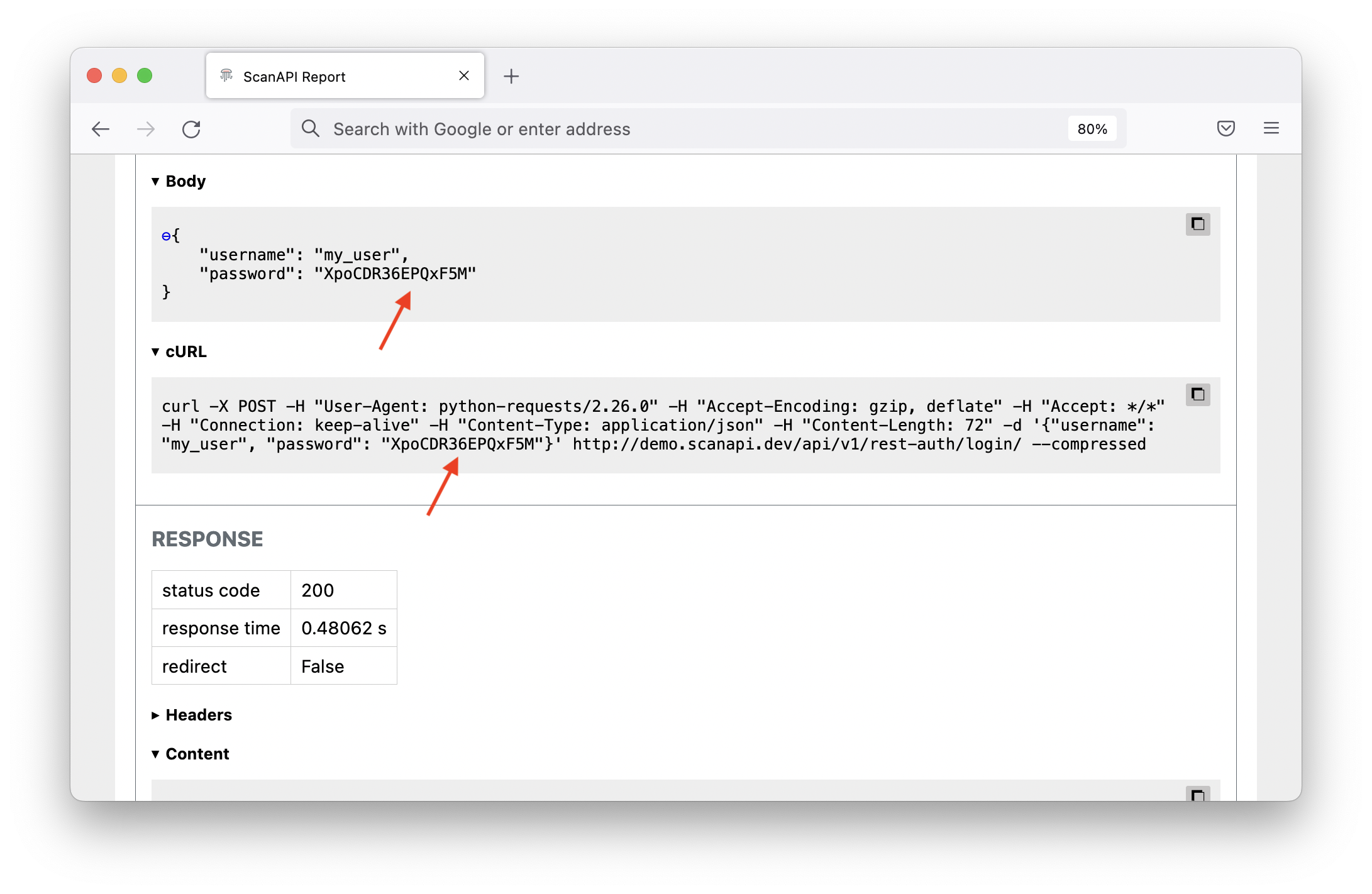Open the Pocket save icon in the toolbar
This screenshot has height=894, width=1372.
click(1225, 128)
